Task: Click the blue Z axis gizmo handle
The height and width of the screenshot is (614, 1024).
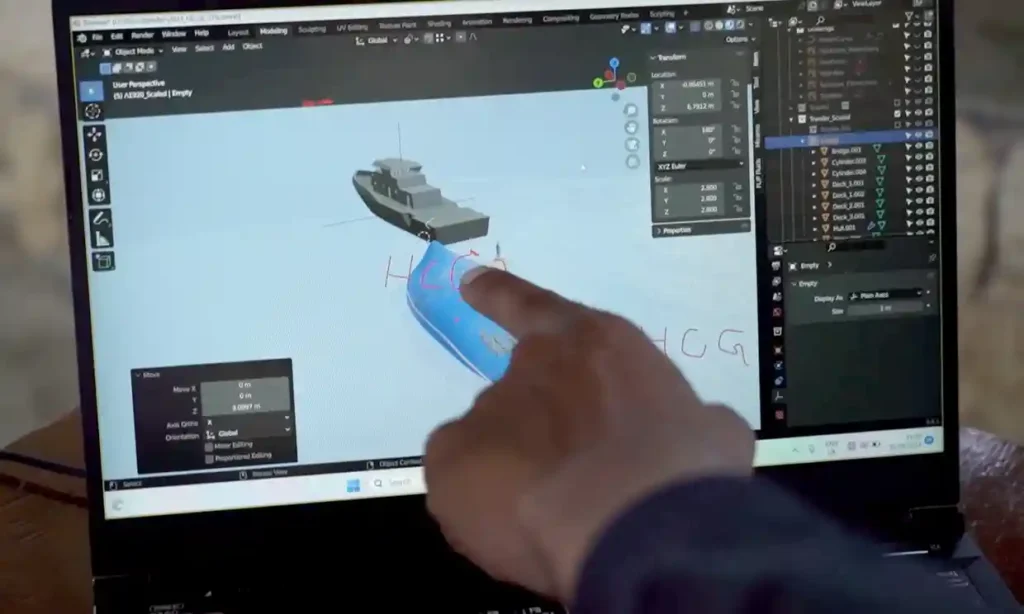Action: [x=614, y=63]
